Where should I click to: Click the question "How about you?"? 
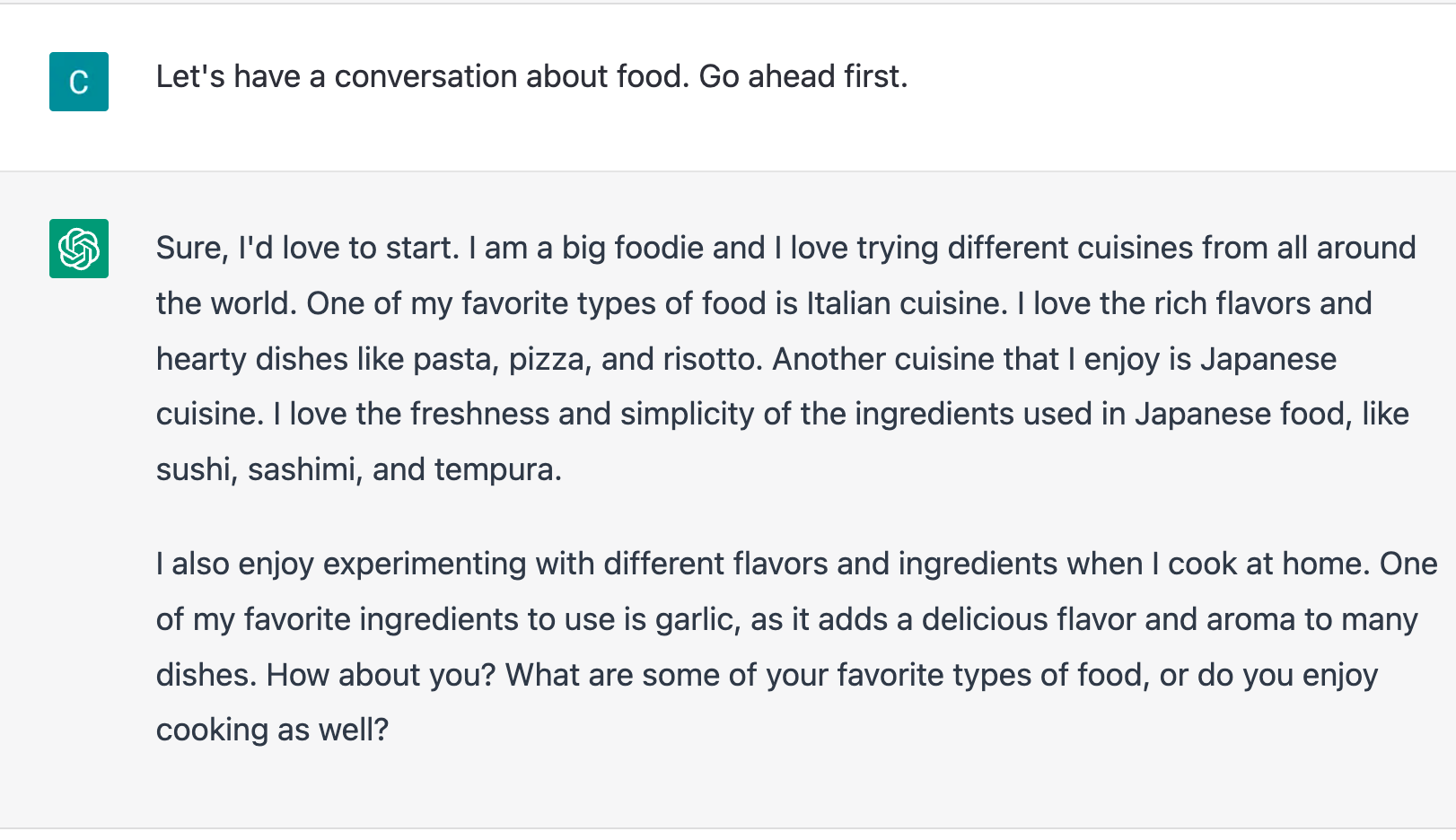(x=382, y=675)
